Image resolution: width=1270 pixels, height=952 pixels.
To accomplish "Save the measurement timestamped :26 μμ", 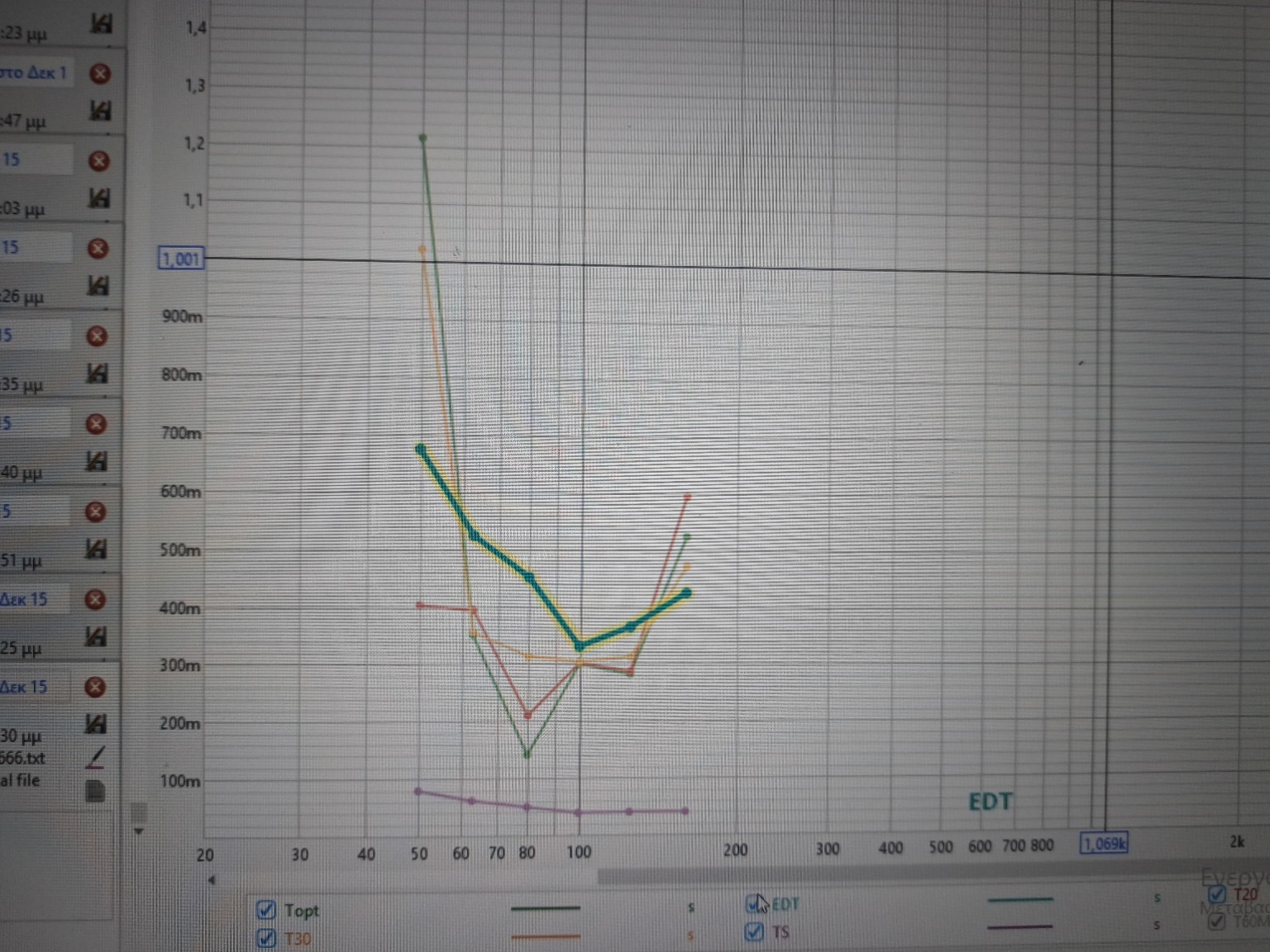I will click(x=98, y=286).
